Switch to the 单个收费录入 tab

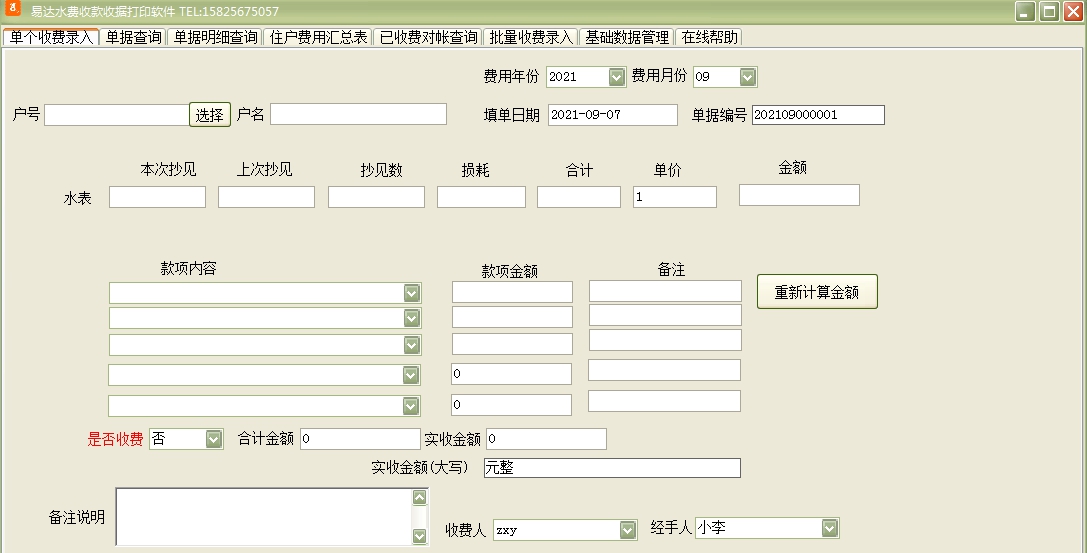pos(51,37)
